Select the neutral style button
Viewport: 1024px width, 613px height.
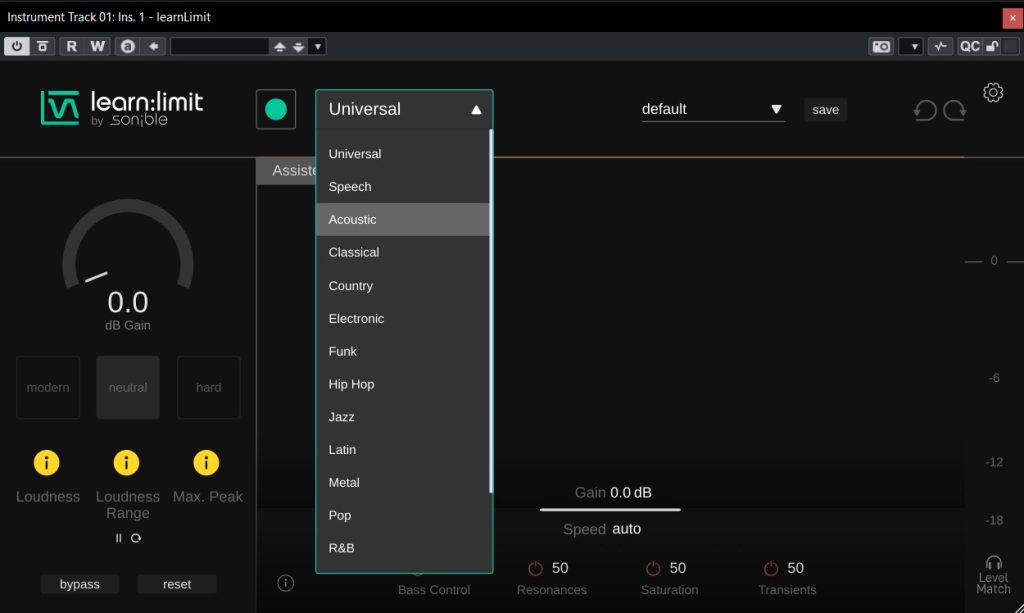pyautogui.click(x=128, y=387)
